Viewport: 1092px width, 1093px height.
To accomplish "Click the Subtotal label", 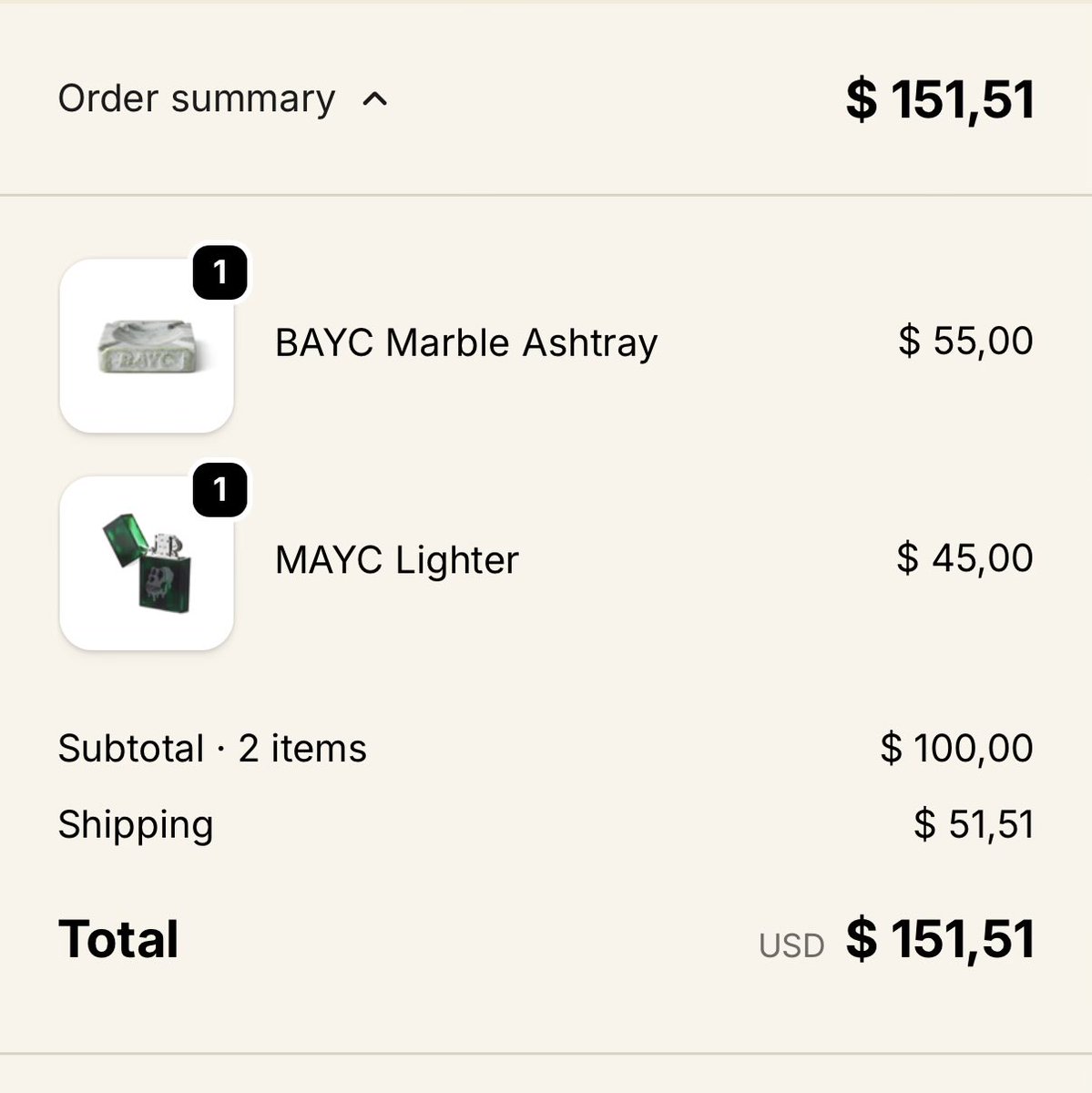I will [x=130, y=749].
